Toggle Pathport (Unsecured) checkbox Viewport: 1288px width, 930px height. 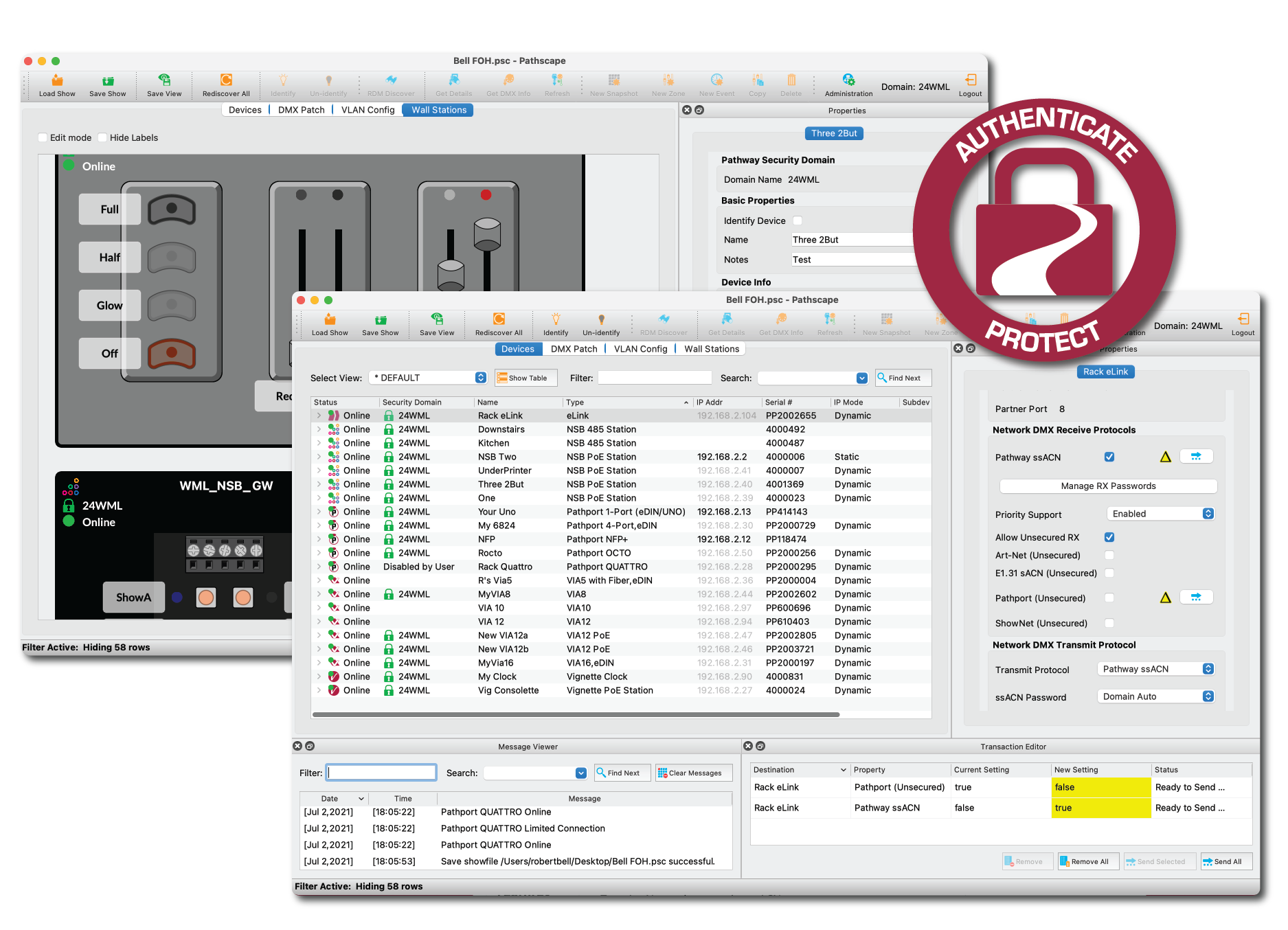(x=1109, y=598)
